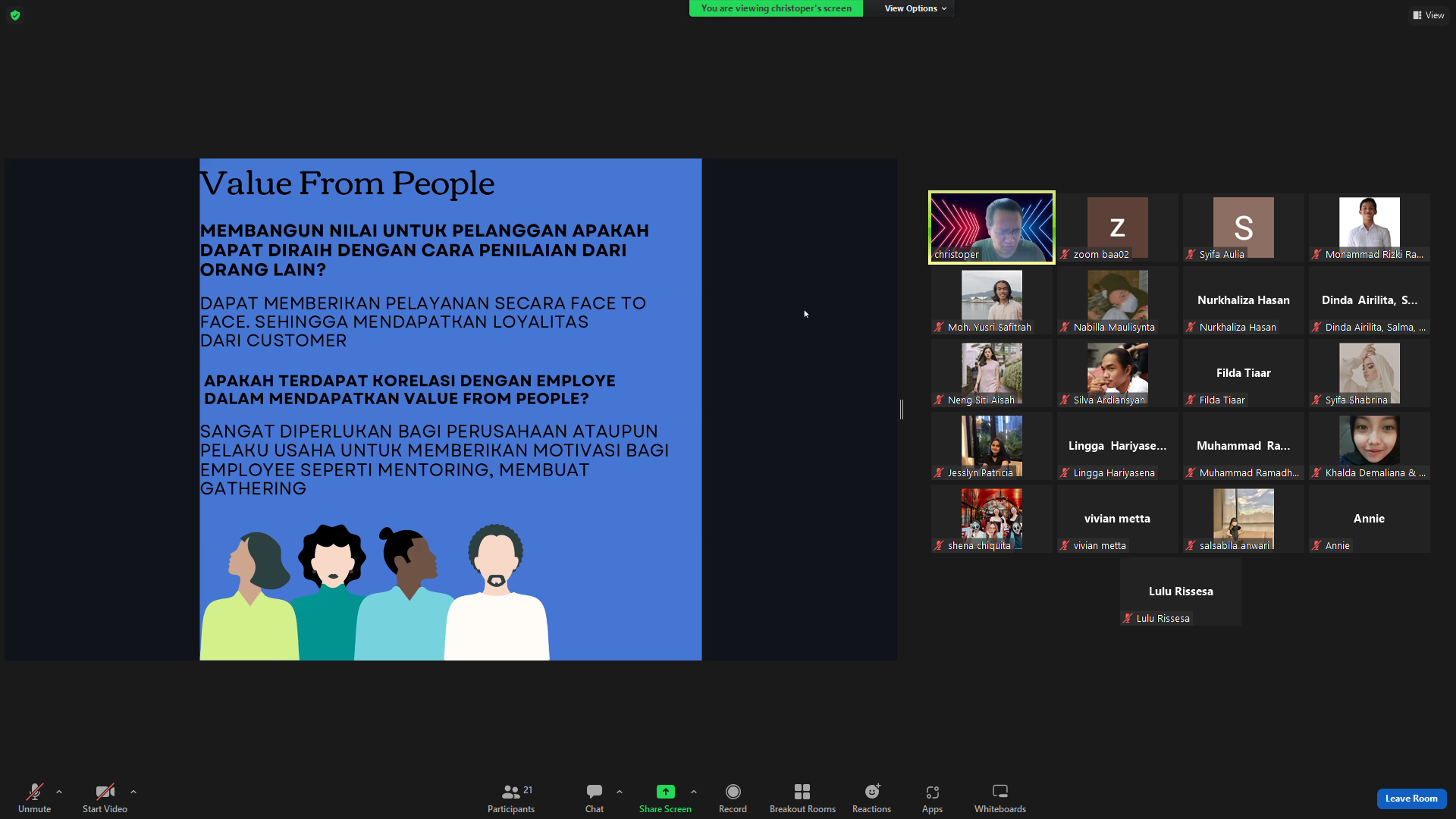The width and height of the screenshot is (1456, 819).
Task: Click the gallery panel resize handle
Action: (902, 409)
